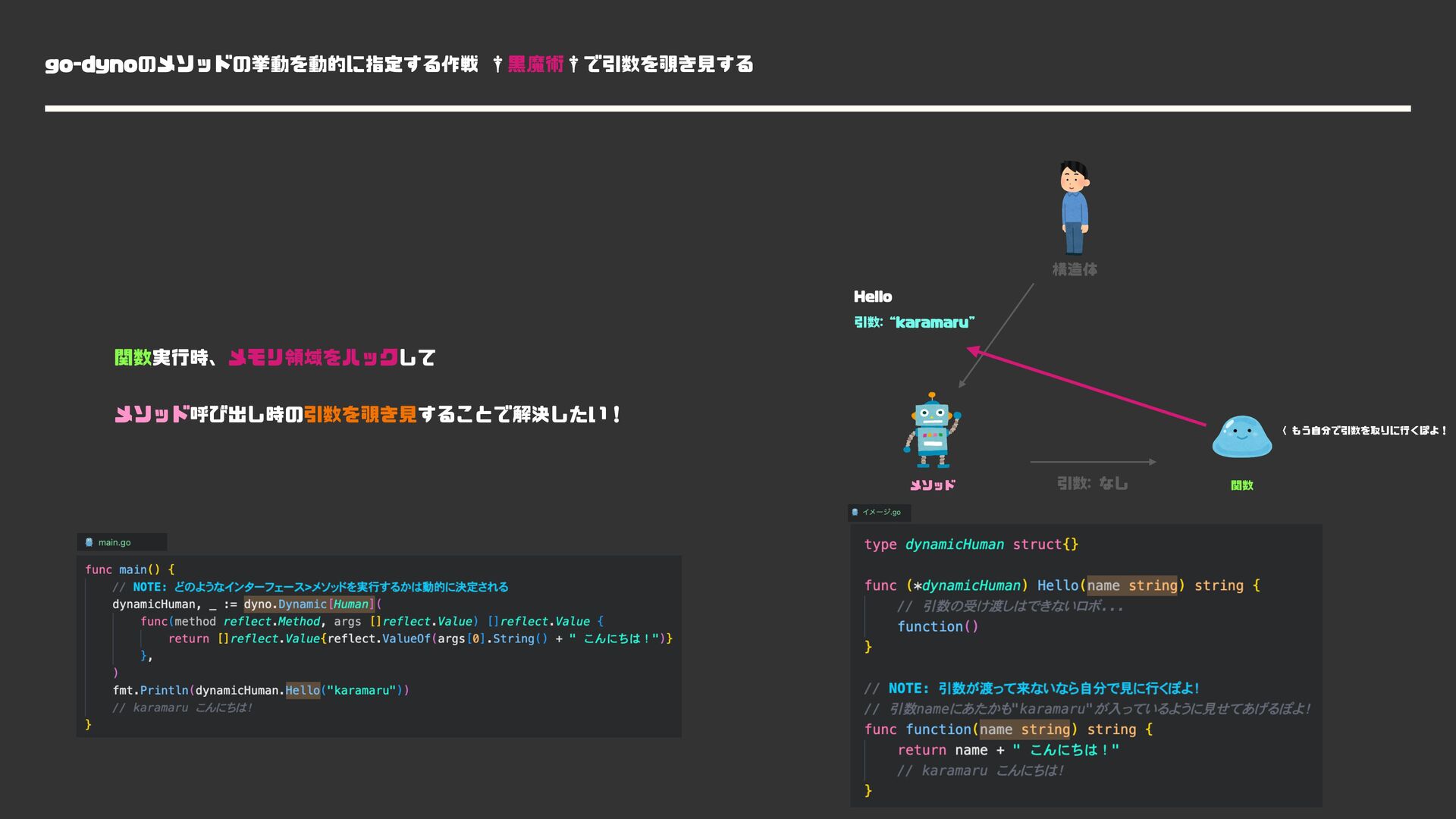This screenshot has width=1456, height=819.
Task: Click the return name + " こんにちは！" line
Action: tap(1009, 750)
